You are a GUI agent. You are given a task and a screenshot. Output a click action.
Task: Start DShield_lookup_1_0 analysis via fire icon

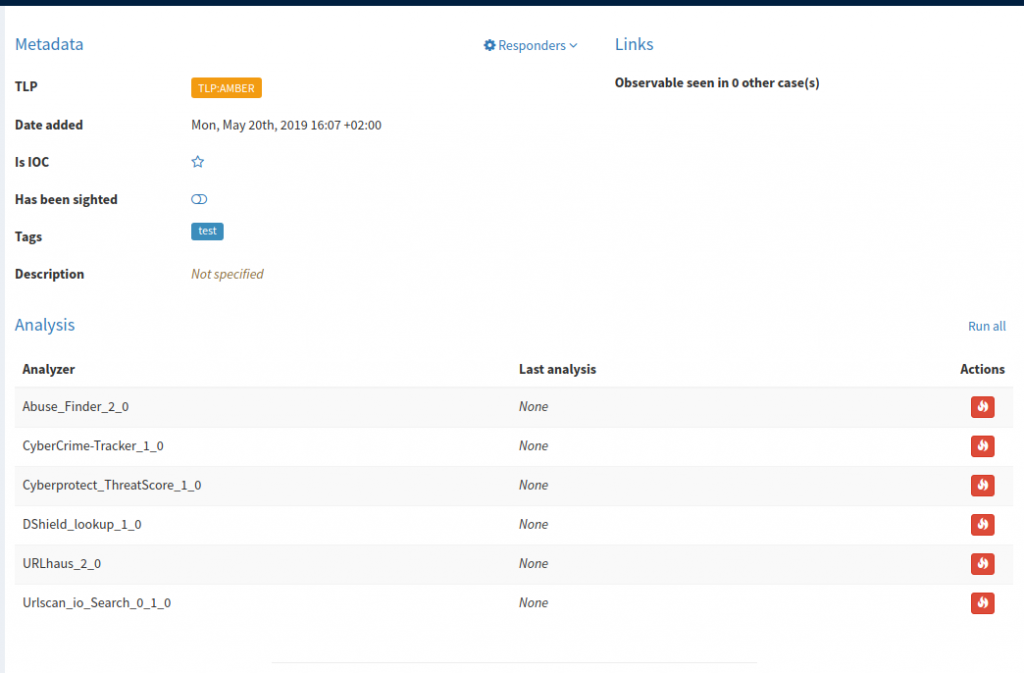[x=982, y=524]
